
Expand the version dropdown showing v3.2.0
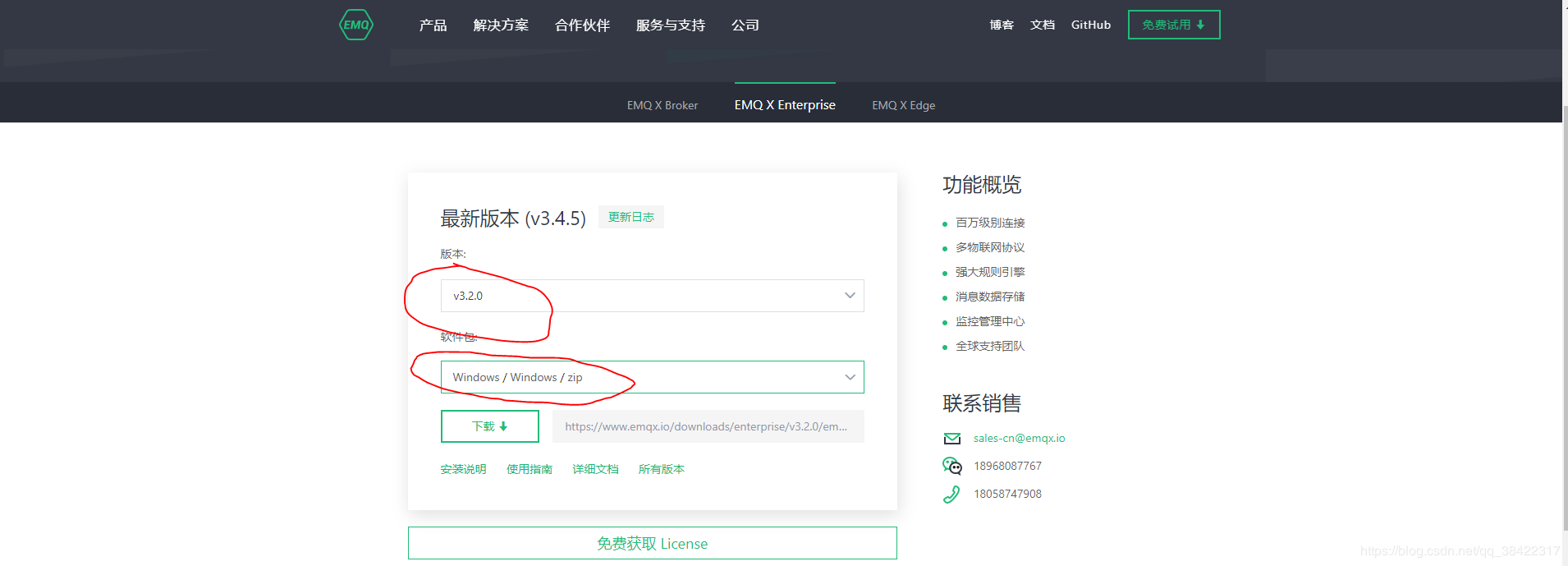(652, 296)
